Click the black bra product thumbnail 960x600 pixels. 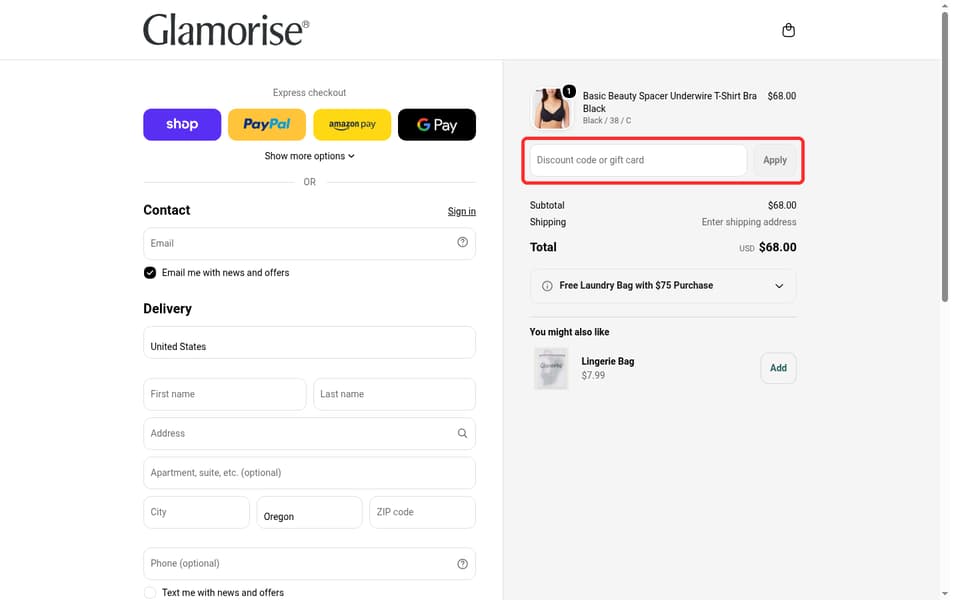point(550,107)
